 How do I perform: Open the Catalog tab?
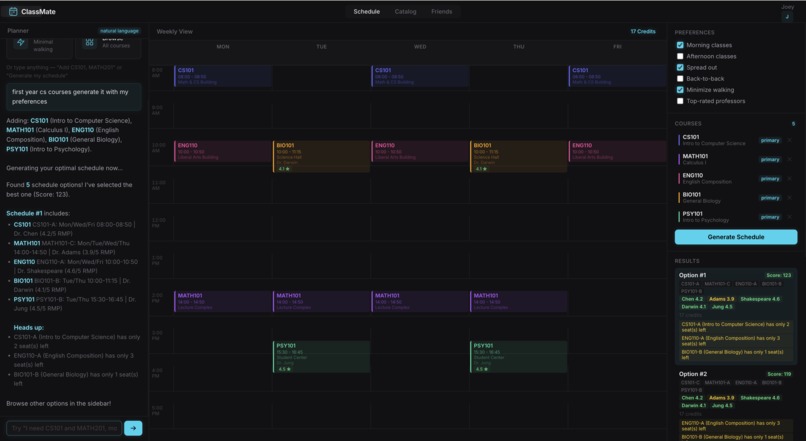pyautogui.click(x=405, y=11)
